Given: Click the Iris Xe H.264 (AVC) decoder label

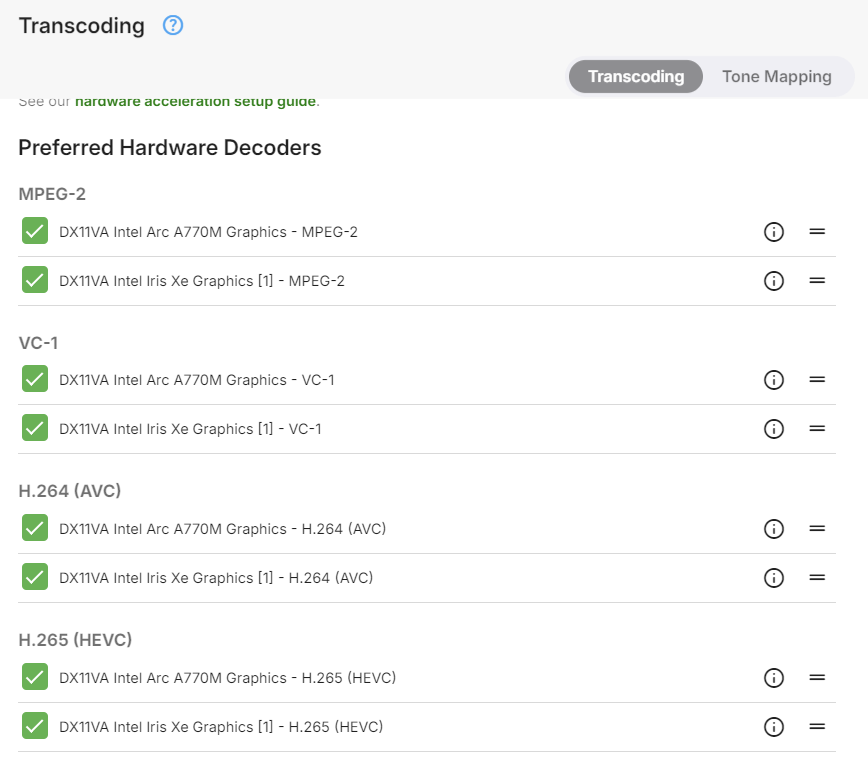Looking at the screenshot, I should click(216, 578).
